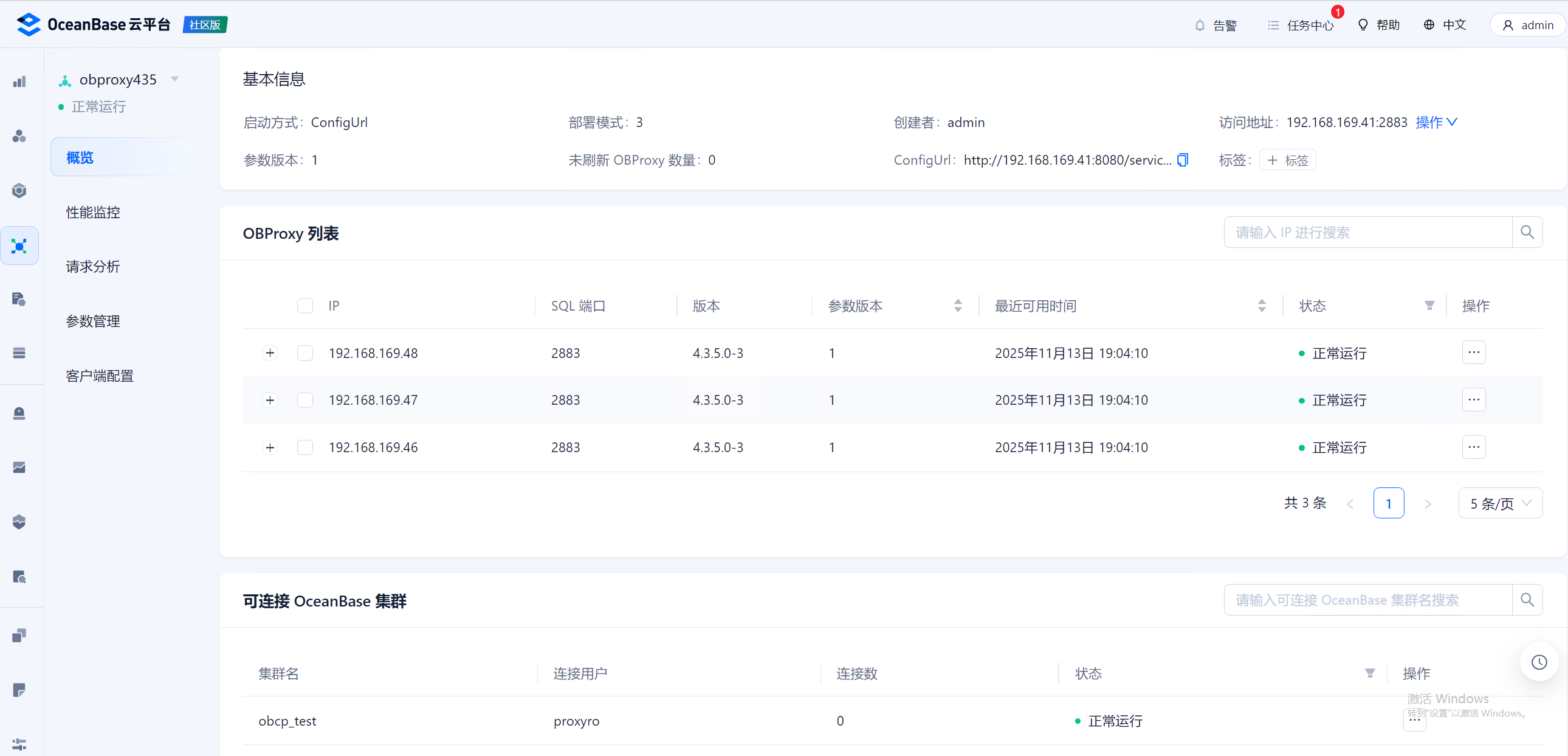Copy the ConfigUrl with copy icon
Screen dimensions: 1568x756
tap(1182, 160)
